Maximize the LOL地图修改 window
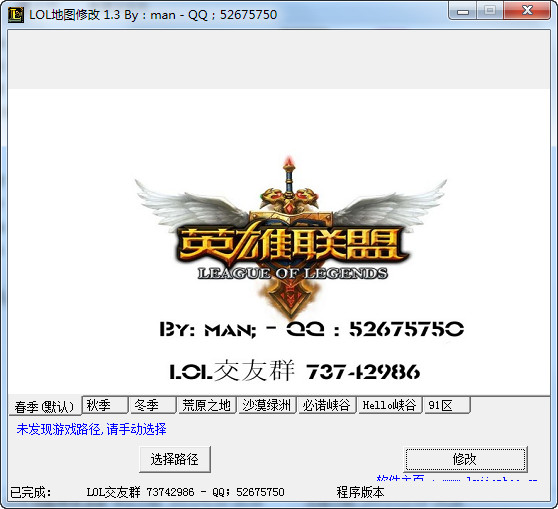Image resolution: width=558 pixels, height=509 pixels. click(x=490, y=11)
